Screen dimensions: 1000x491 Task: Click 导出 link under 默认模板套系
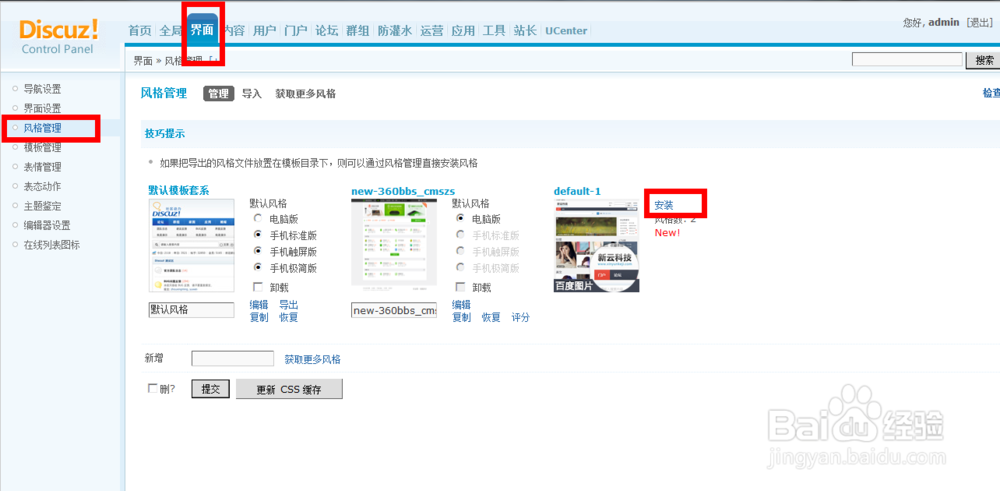coord(288,305)
